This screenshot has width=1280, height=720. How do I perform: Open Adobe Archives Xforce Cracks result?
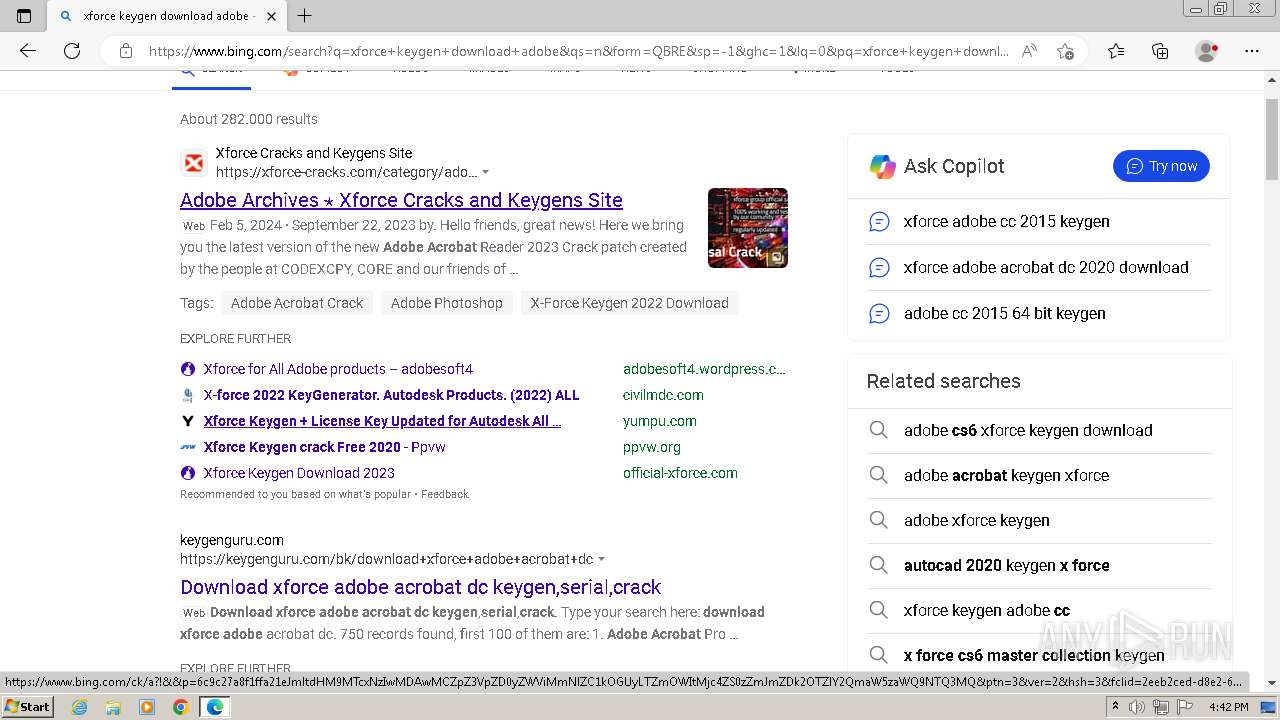coord(401,200)
